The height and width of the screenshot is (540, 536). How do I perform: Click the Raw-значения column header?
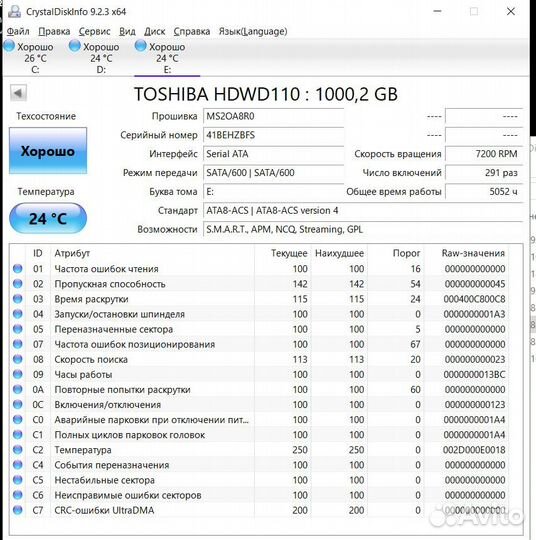pyautogui.click(x=473, y=253)
